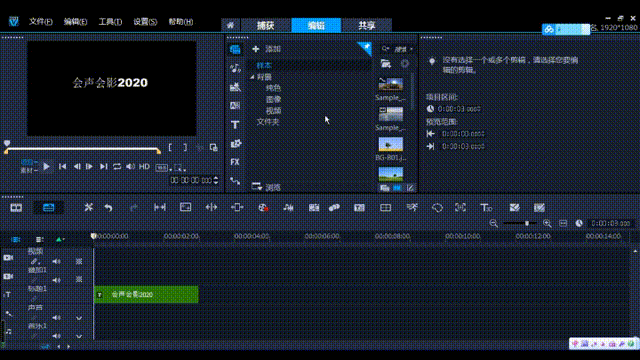640x360 pixels.
Task: Mute the video track speaker icon
Action: click(56, 261)
